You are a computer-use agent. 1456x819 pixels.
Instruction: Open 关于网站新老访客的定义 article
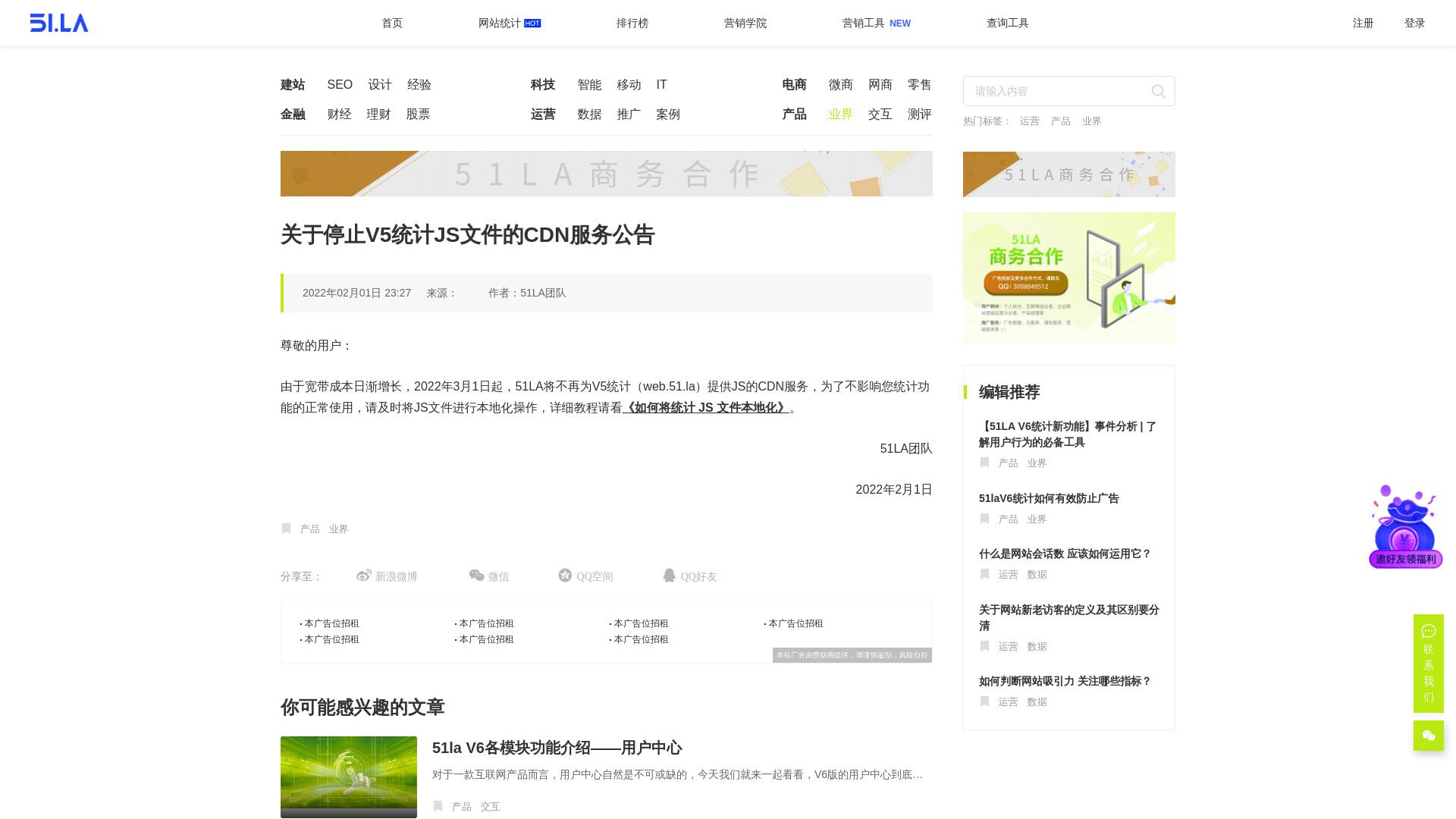coord(1068,618)
